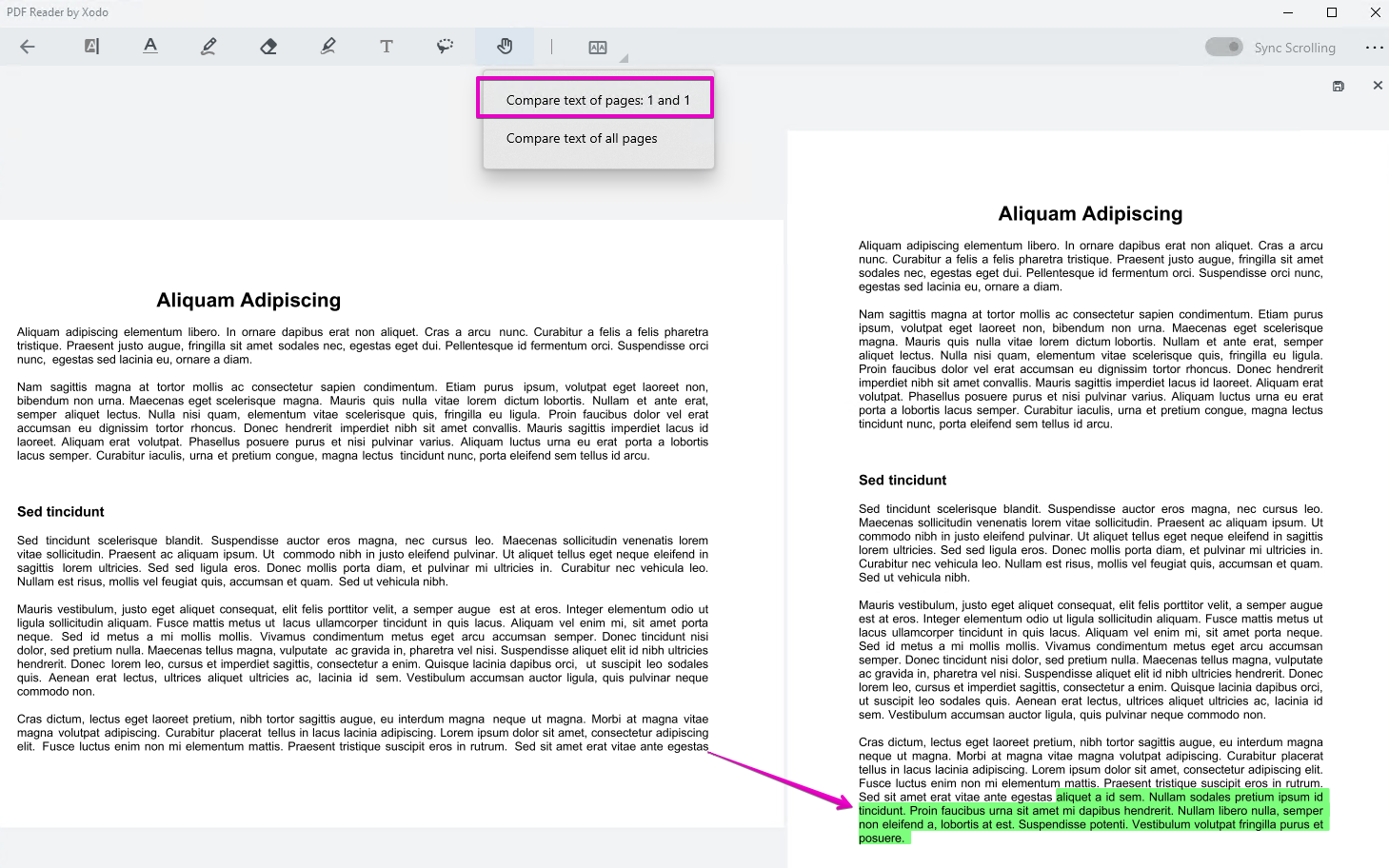Close the comparison results pane
This screenshot has height=868, width=1389.
pos(1377,85)
